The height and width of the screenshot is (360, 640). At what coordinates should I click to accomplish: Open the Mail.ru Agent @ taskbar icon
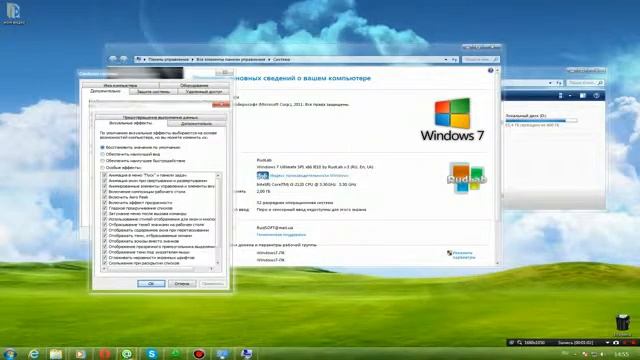coord(127,354)
